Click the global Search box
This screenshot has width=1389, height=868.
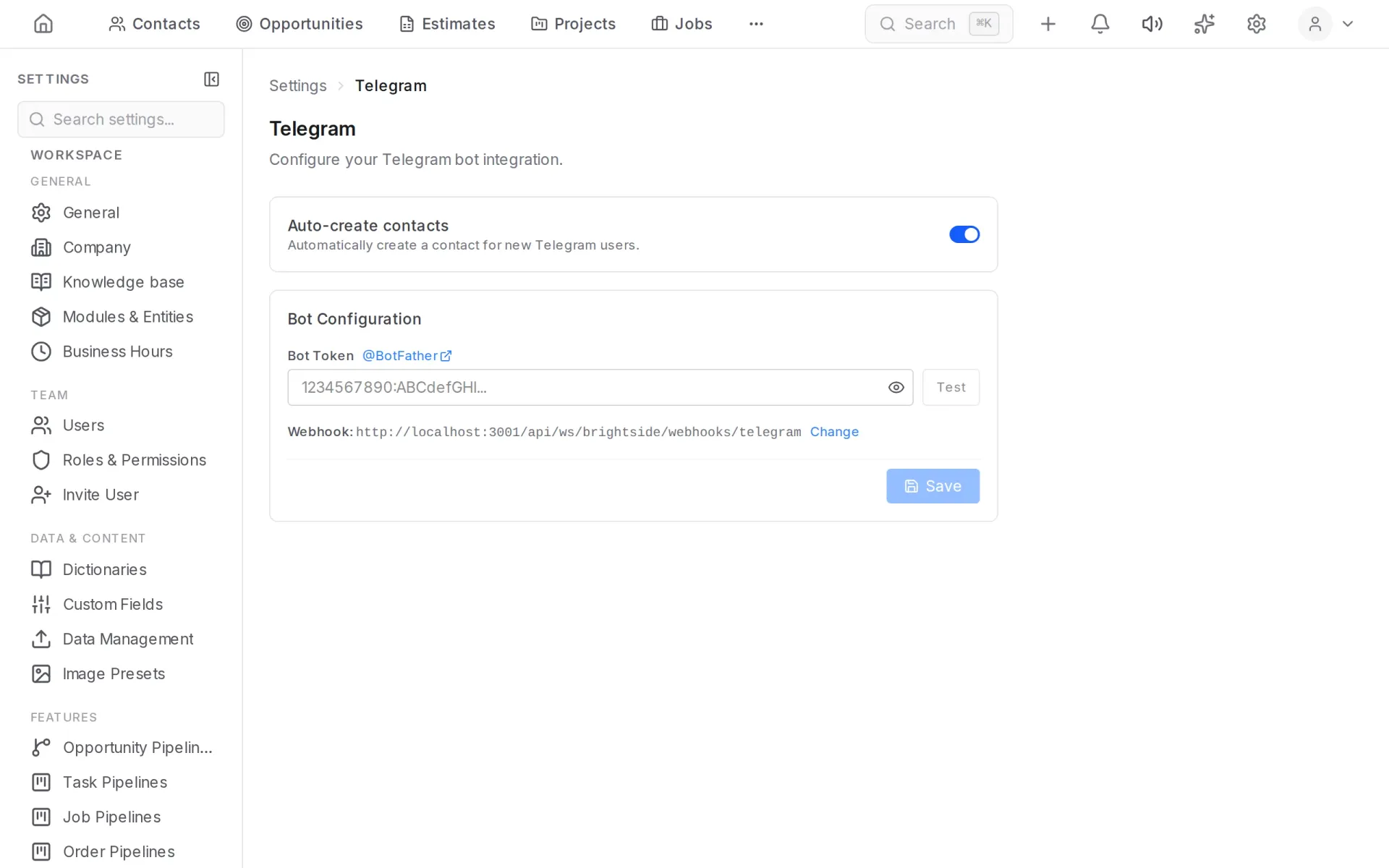tap(938, 24)
